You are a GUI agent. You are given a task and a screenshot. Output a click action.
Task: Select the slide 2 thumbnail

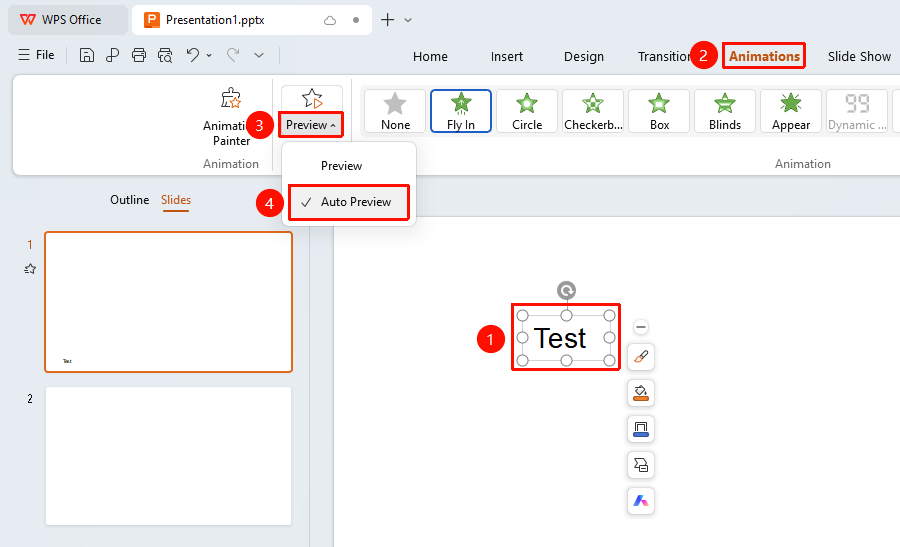coord(169,456)
